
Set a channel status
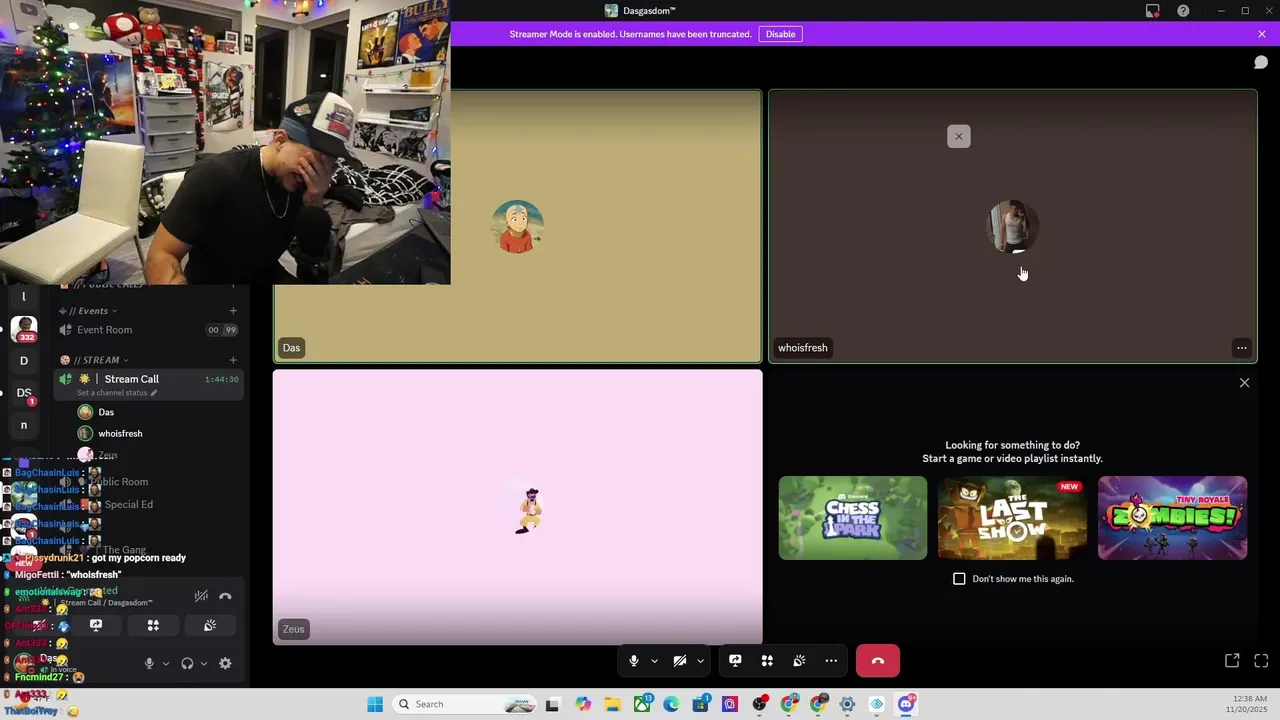coord(117,393)
